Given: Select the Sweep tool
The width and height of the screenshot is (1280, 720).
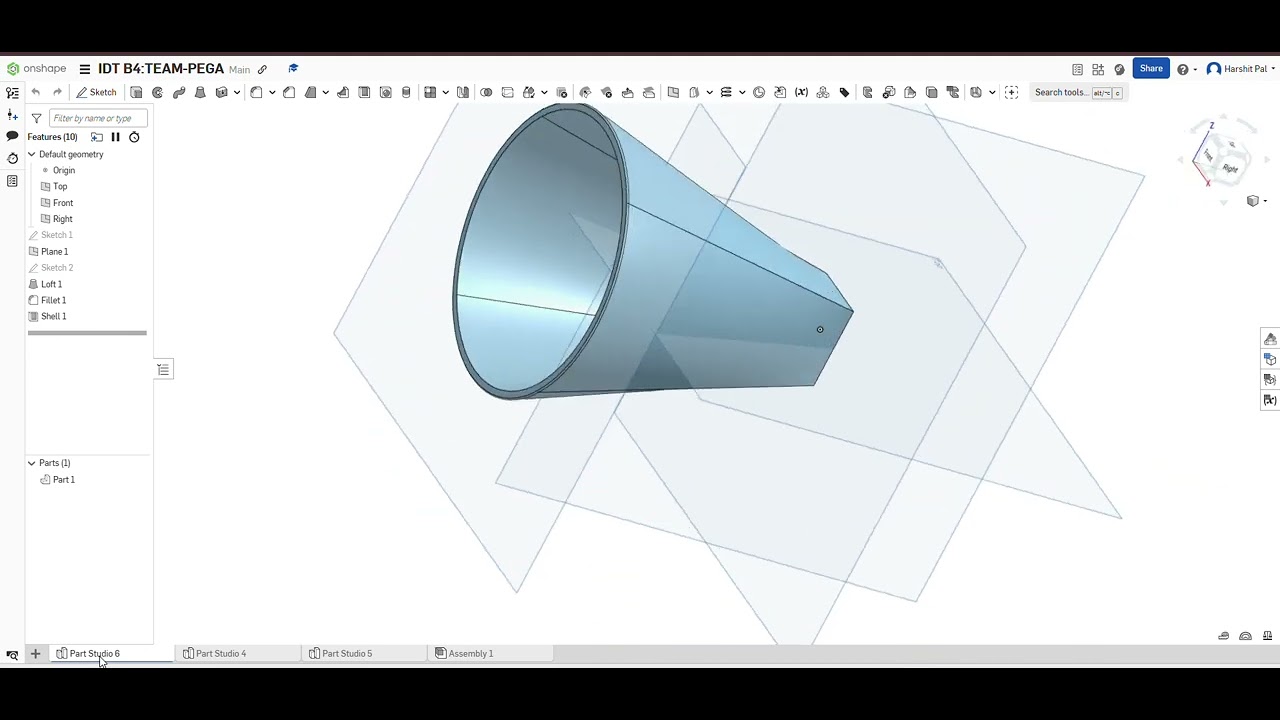Looking at the screenshot, I should coord(179,92).
